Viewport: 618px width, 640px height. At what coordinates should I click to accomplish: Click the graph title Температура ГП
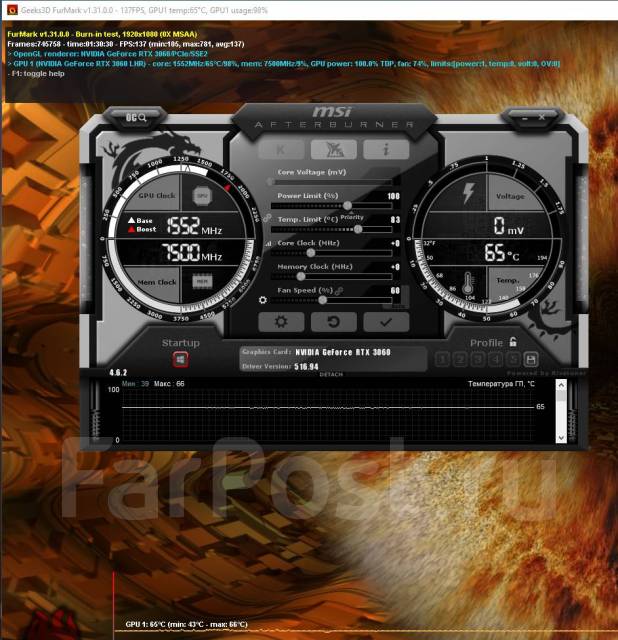(501, 384)
